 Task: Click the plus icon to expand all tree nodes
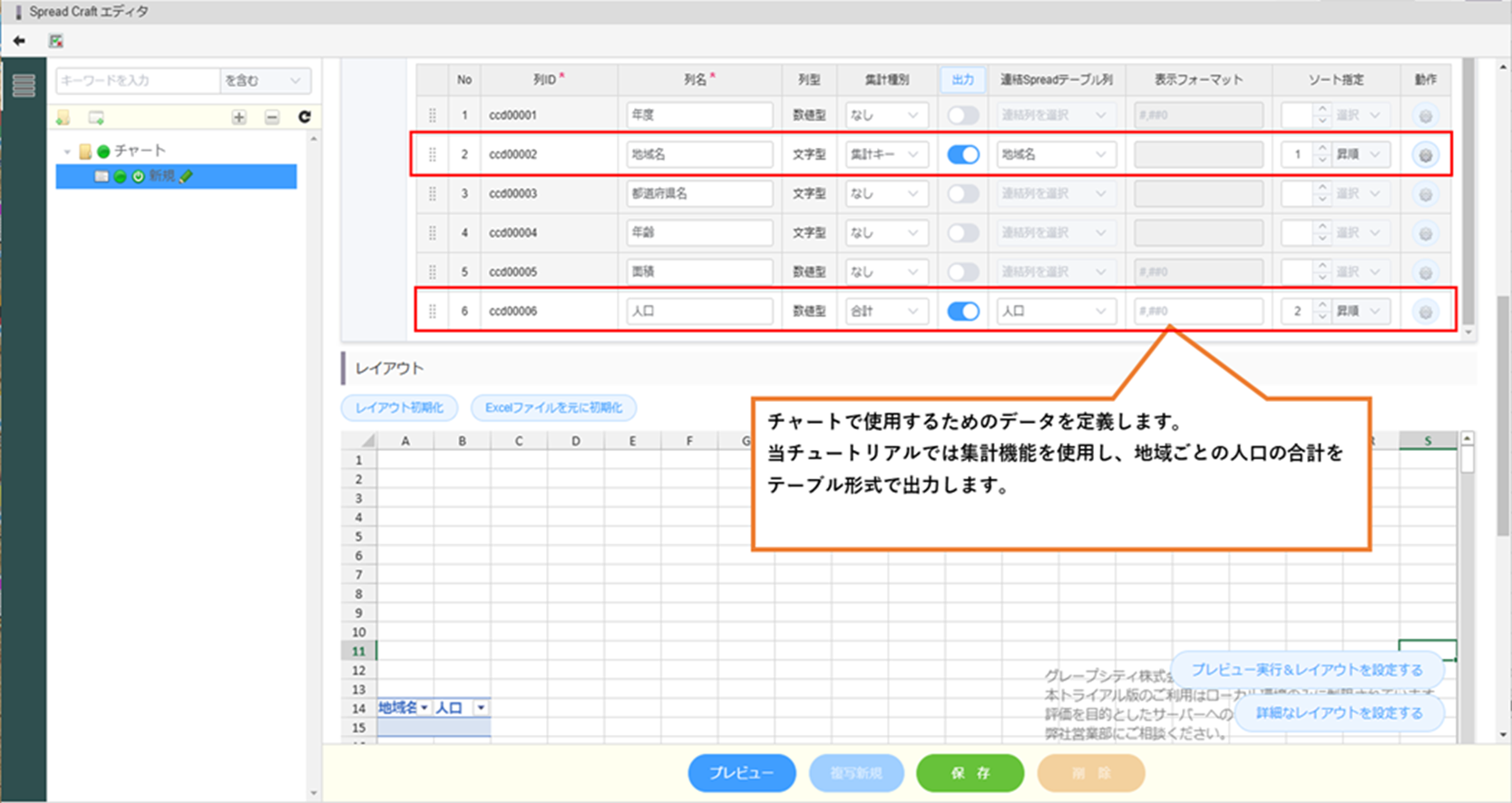239,117
